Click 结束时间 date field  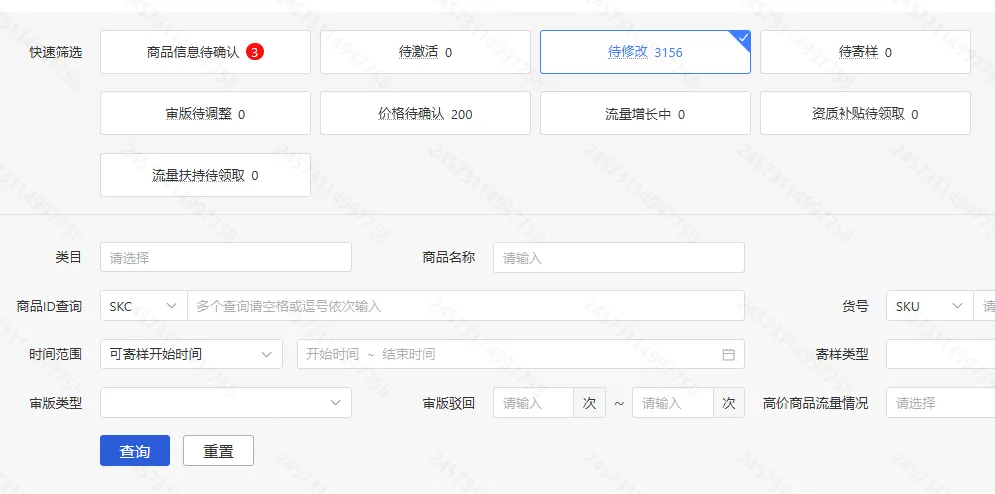click(x=409, y=354)
